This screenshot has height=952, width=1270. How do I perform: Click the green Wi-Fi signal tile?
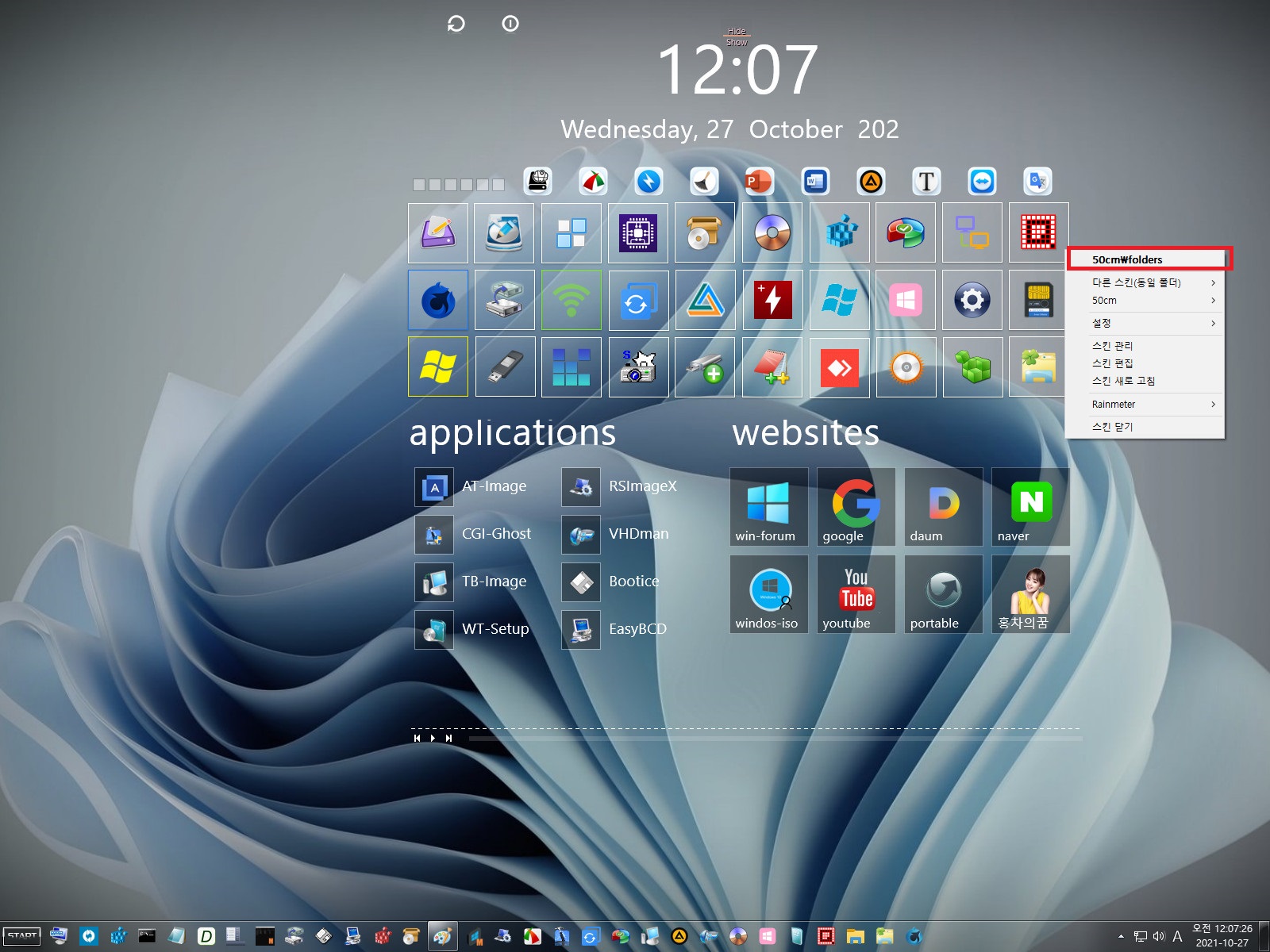click(571, 300)
